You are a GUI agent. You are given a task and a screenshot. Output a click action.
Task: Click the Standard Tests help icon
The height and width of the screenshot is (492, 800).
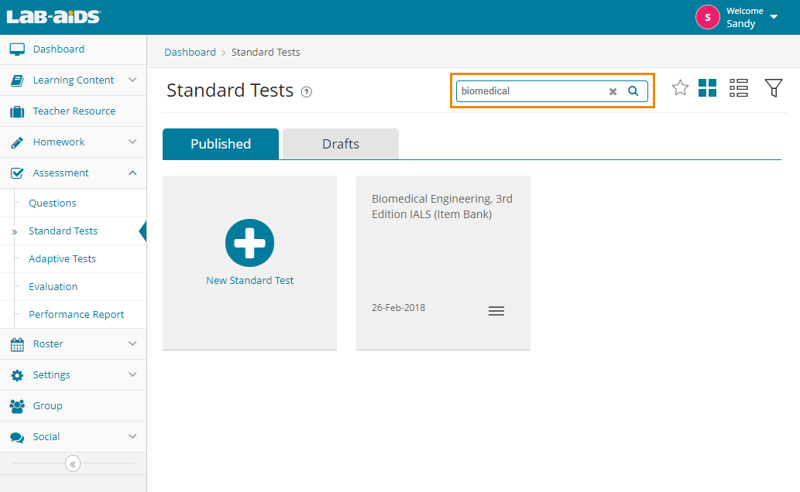(x=307, y=92)
